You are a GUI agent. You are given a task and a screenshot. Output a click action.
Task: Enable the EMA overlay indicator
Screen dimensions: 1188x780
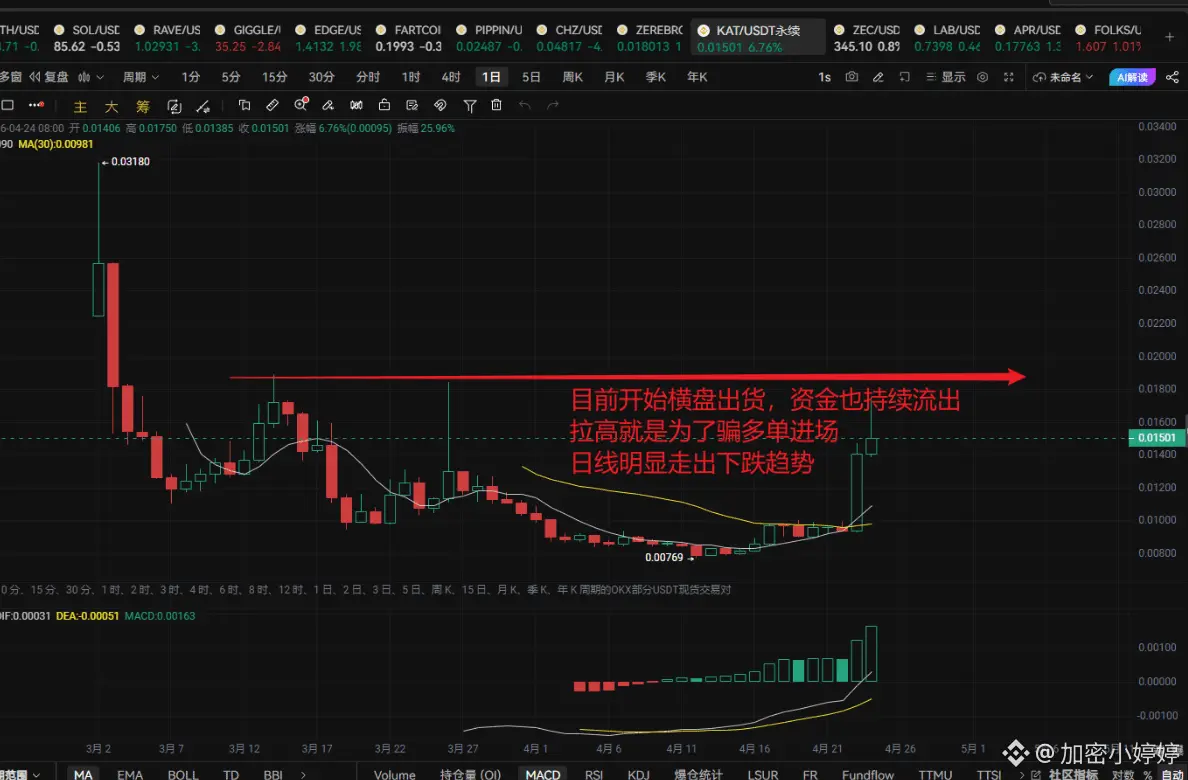click(130, 774)
